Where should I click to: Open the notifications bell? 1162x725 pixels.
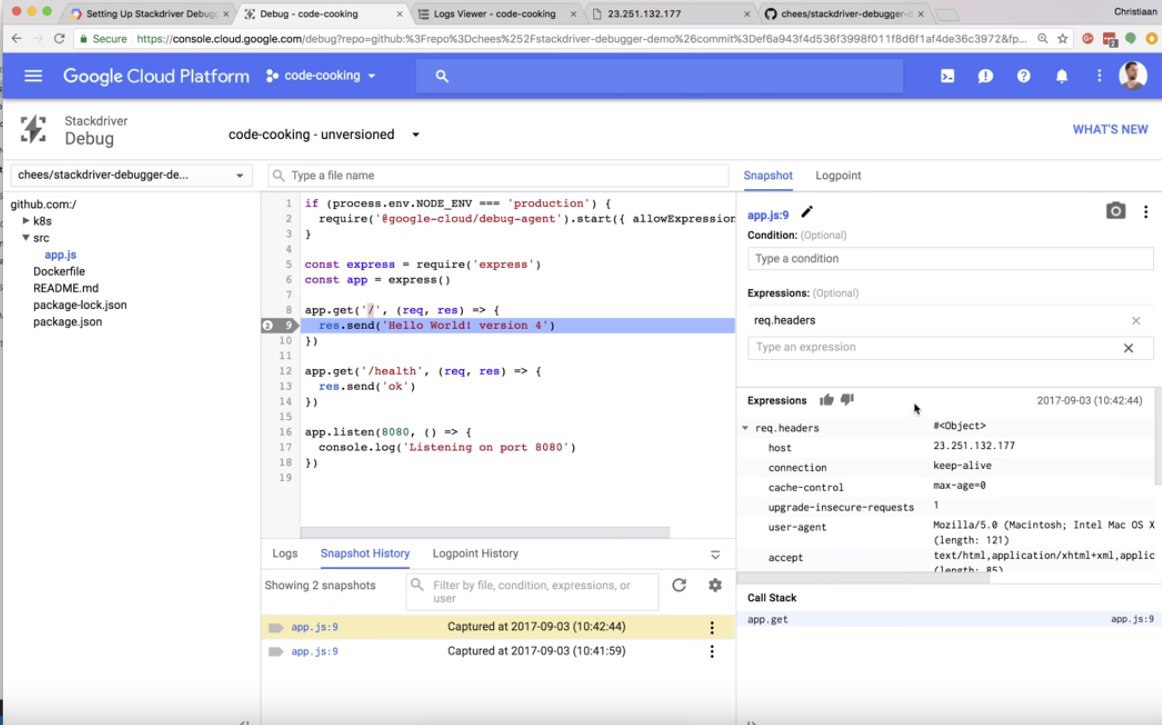click(1061, 76)
